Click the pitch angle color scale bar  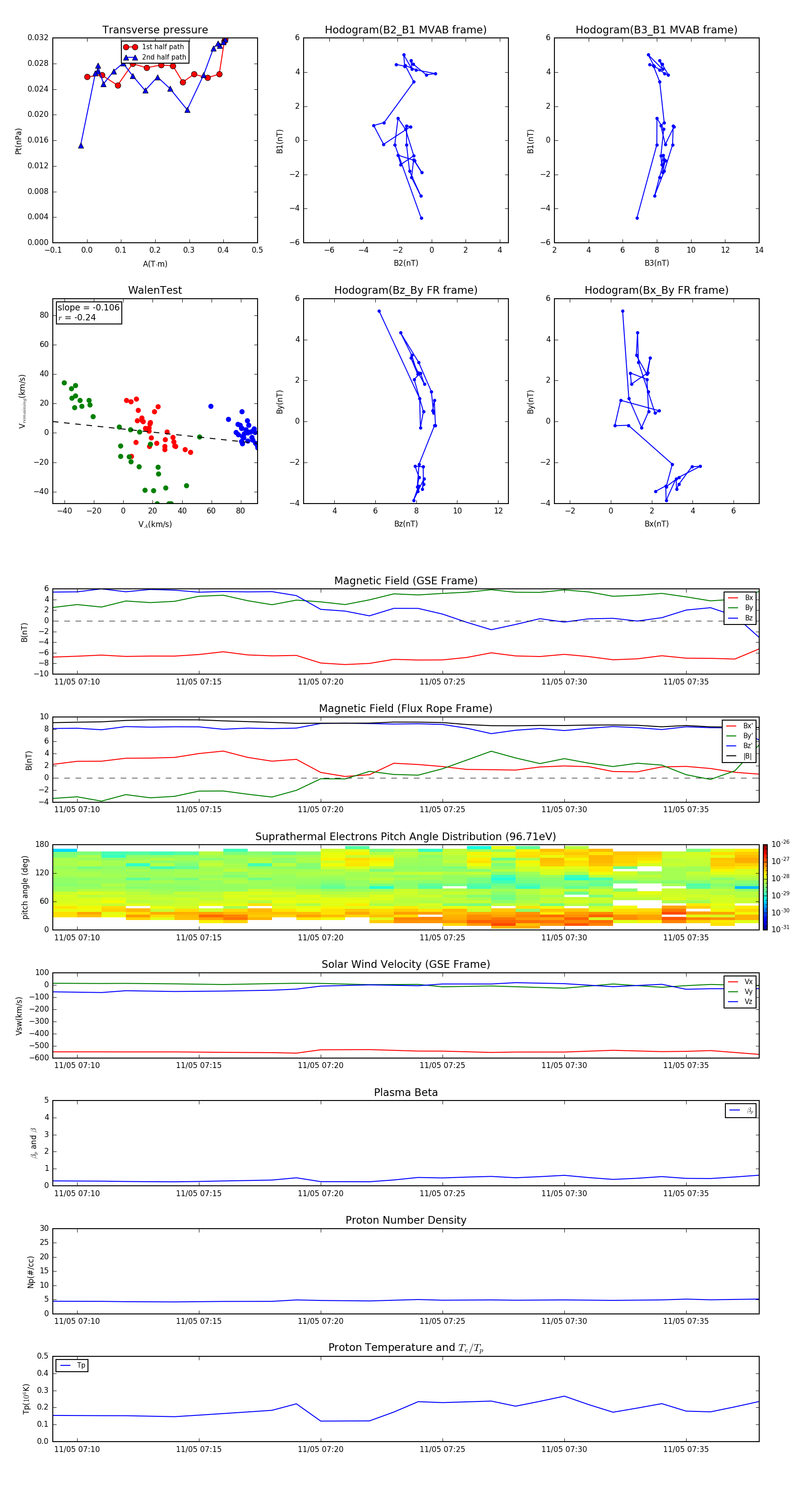tap(765, 887)
